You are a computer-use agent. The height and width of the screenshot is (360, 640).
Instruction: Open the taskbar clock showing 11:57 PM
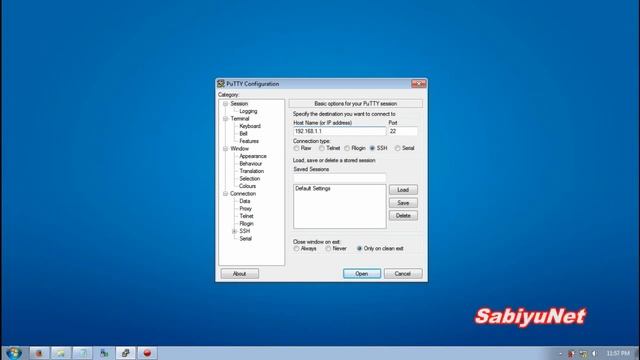click(618, 353)
